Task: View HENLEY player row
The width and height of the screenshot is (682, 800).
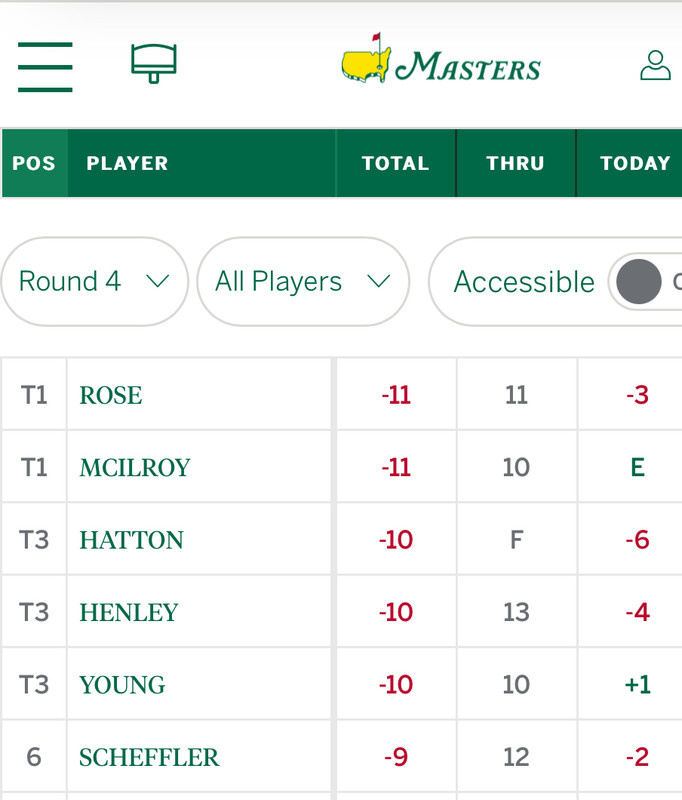Action: tap(129, 612)
